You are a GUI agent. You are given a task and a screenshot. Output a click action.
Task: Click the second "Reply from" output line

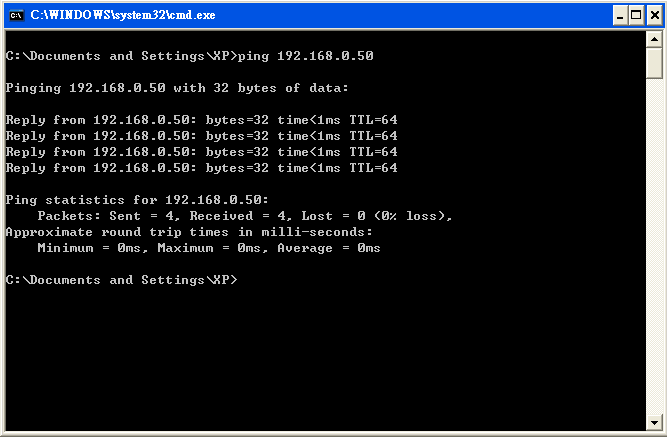pos(201,136)
